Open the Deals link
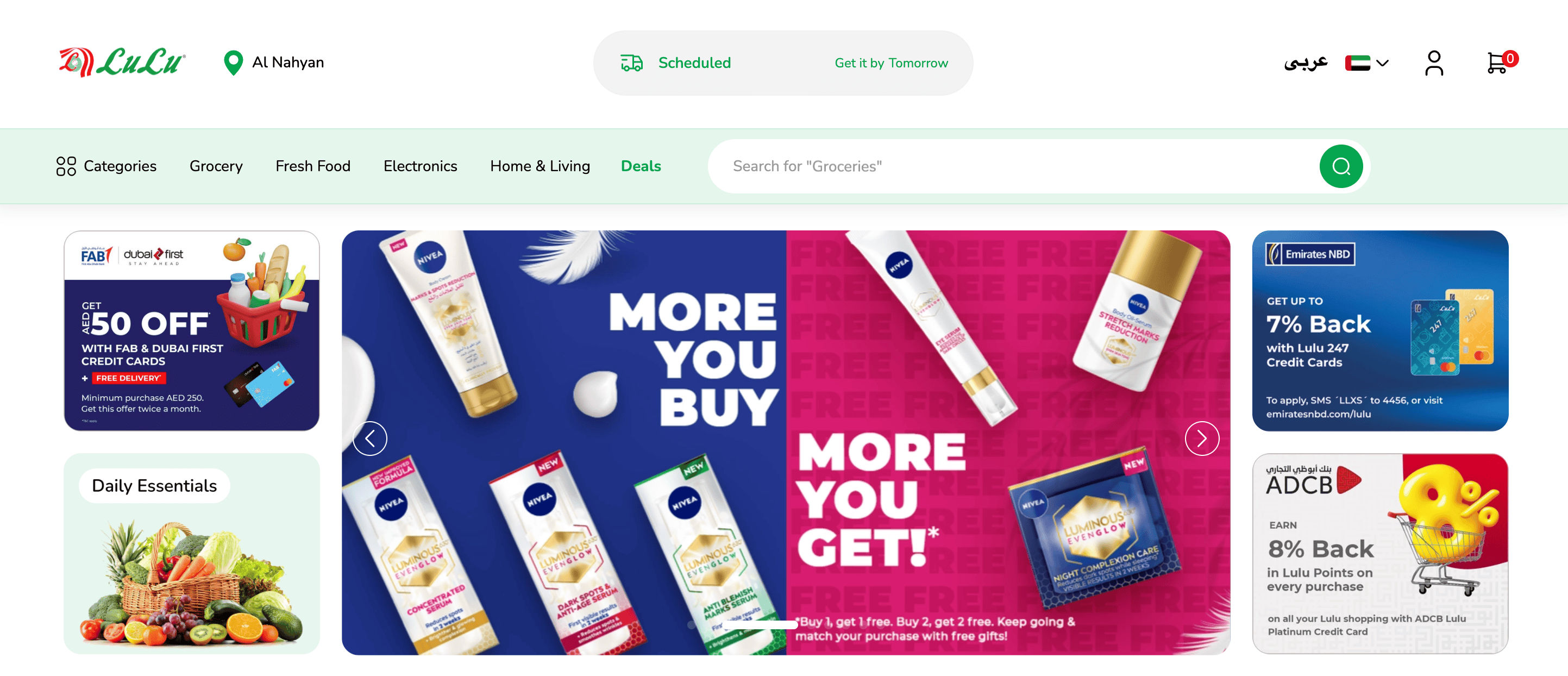 point(641,166)
